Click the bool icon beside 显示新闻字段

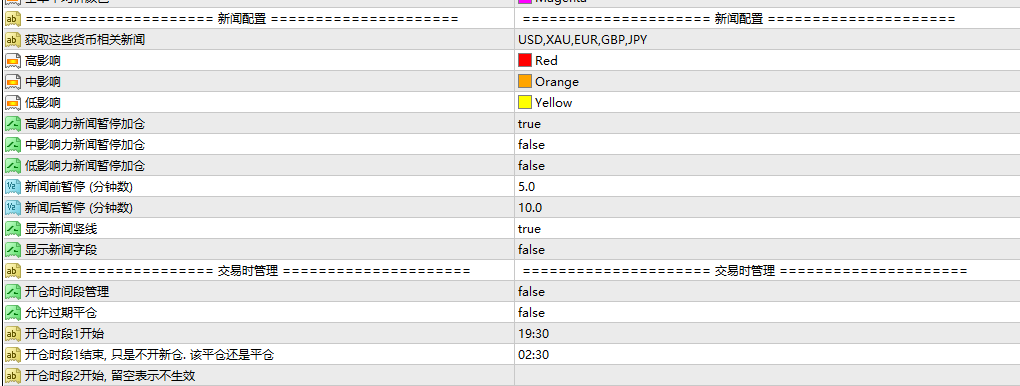coord(13,249)
